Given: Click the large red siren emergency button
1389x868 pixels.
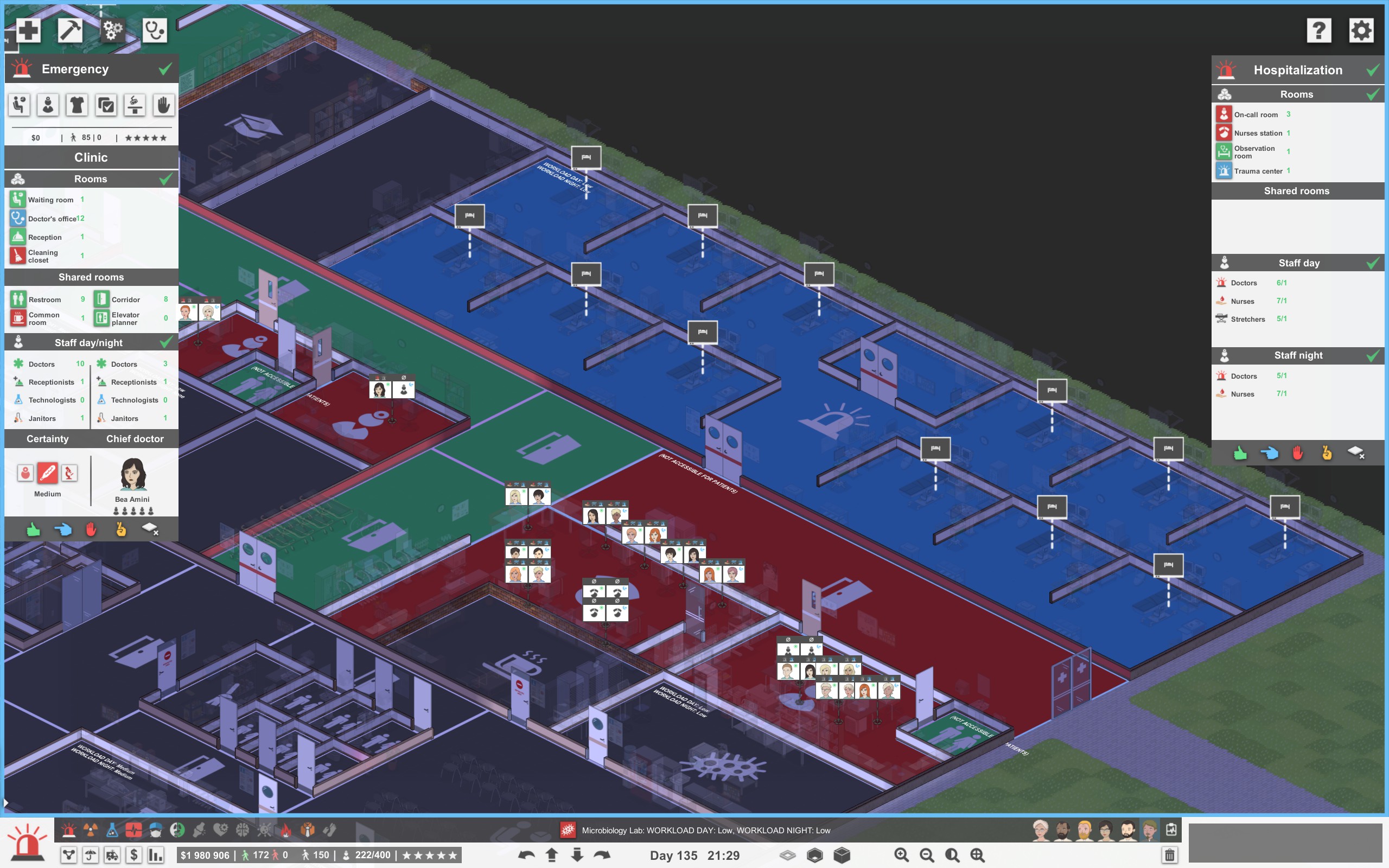Looking at the screenshot, I should click(27, 842).
